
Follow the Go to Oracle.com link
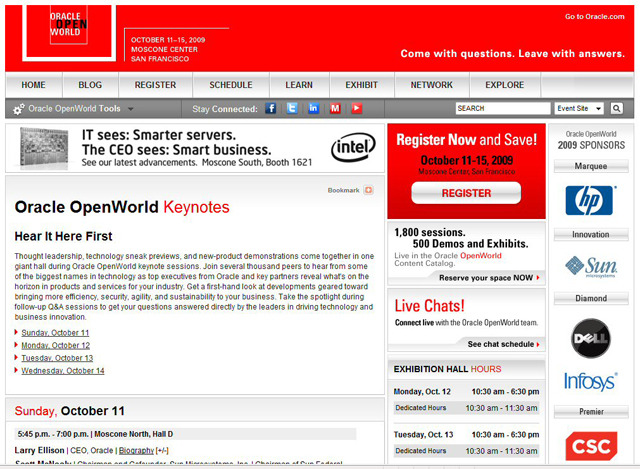click(595, 17)
